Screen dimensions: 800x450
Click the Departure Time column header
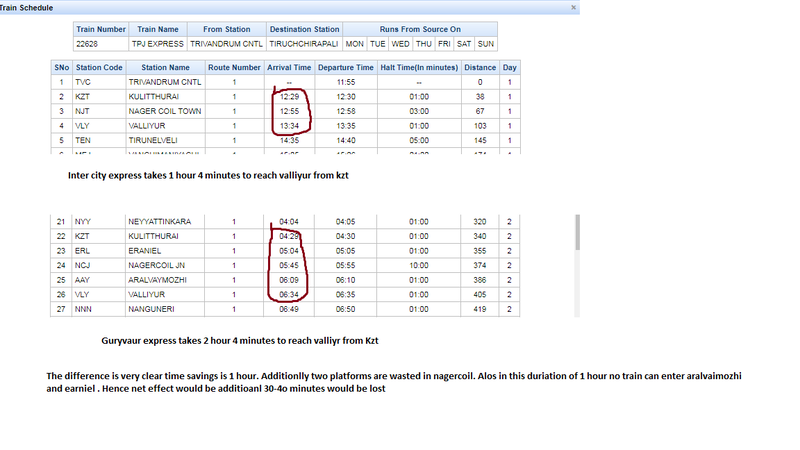click(x=346, y=67)
